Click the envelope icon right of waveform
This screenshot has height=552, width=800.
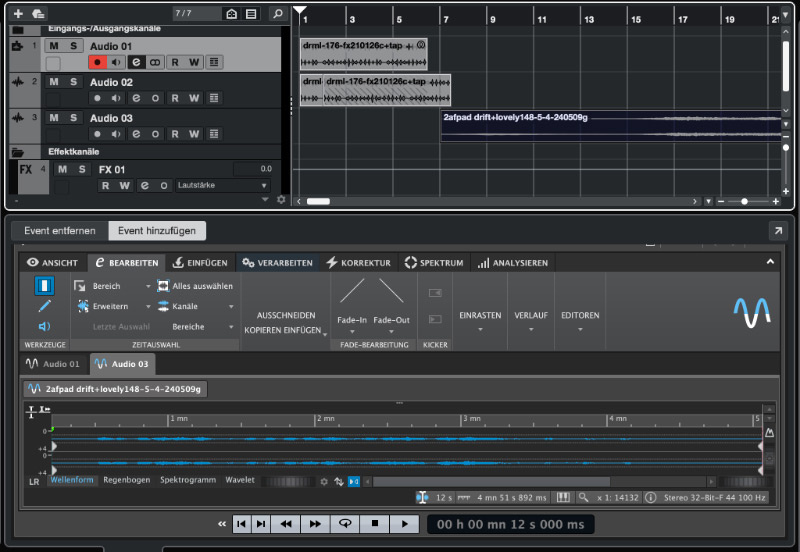tap(769, 433)
